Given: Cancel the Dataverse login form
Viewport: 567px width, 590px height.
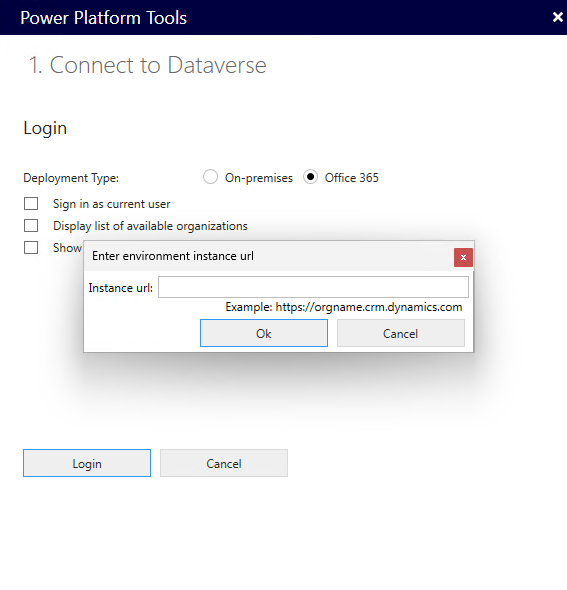Looking at the screenshot, I should tap(224, 463).
